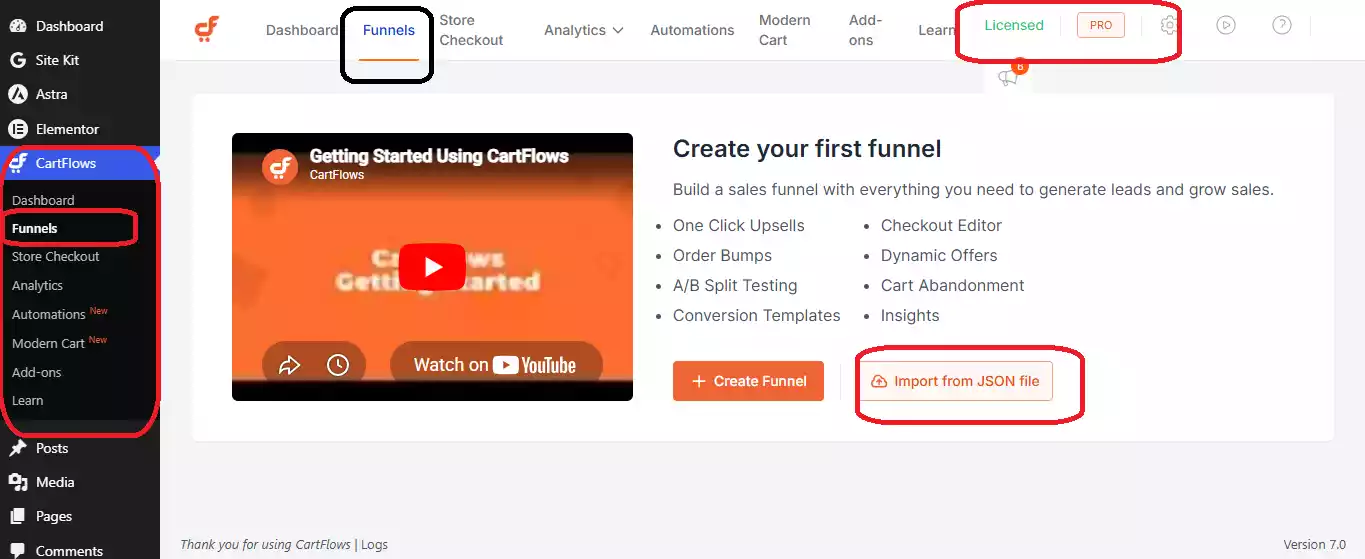
Task: Click the CartFlows channel avatar on video
Action: pyautogui.click(x=280, y=166)
